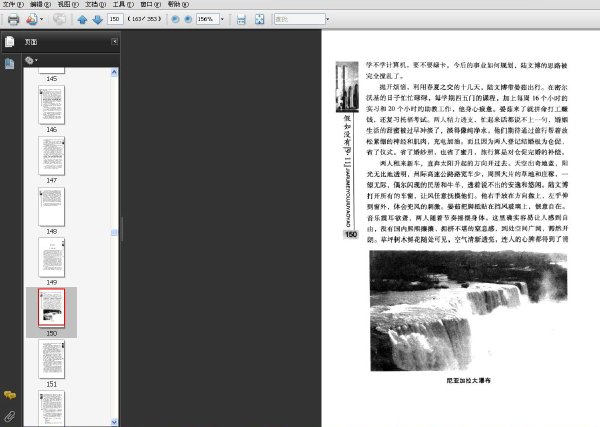600x427 pixels.
Task: Click the zoom percentage field 156%
Action: 207,19
